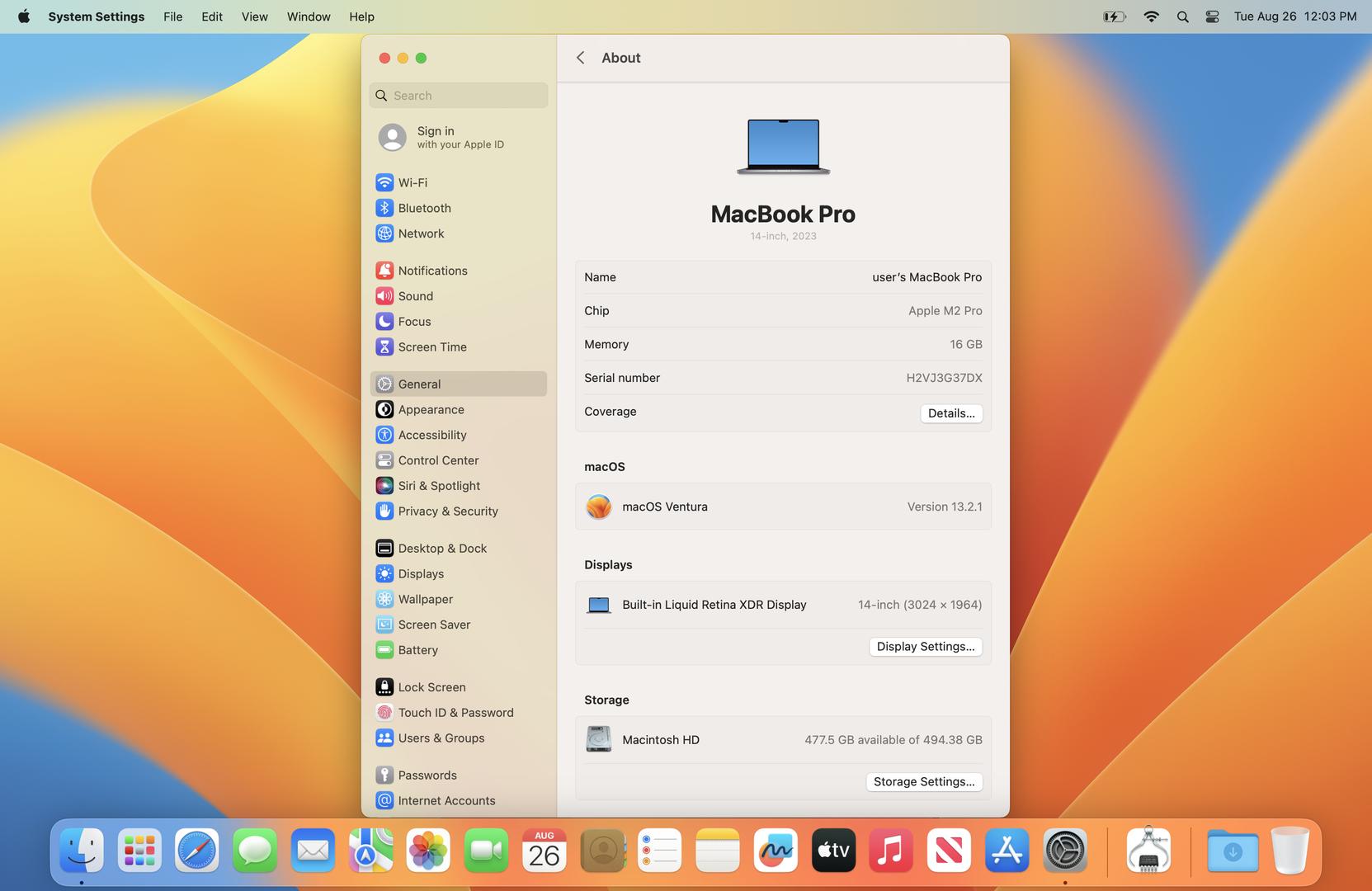The image size is (1372, 891).
Task: Open Mail from the Dock
Action: [313, 851]
